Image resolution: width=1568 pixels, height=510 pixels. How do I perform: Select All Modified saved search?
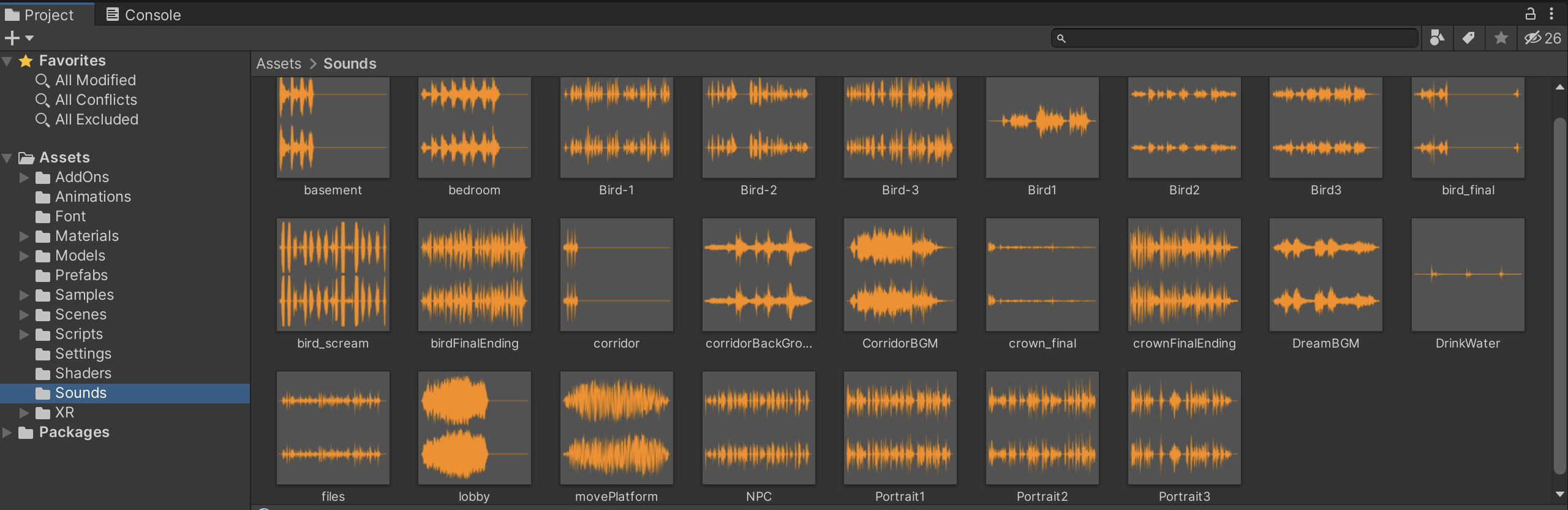(86, 80)
